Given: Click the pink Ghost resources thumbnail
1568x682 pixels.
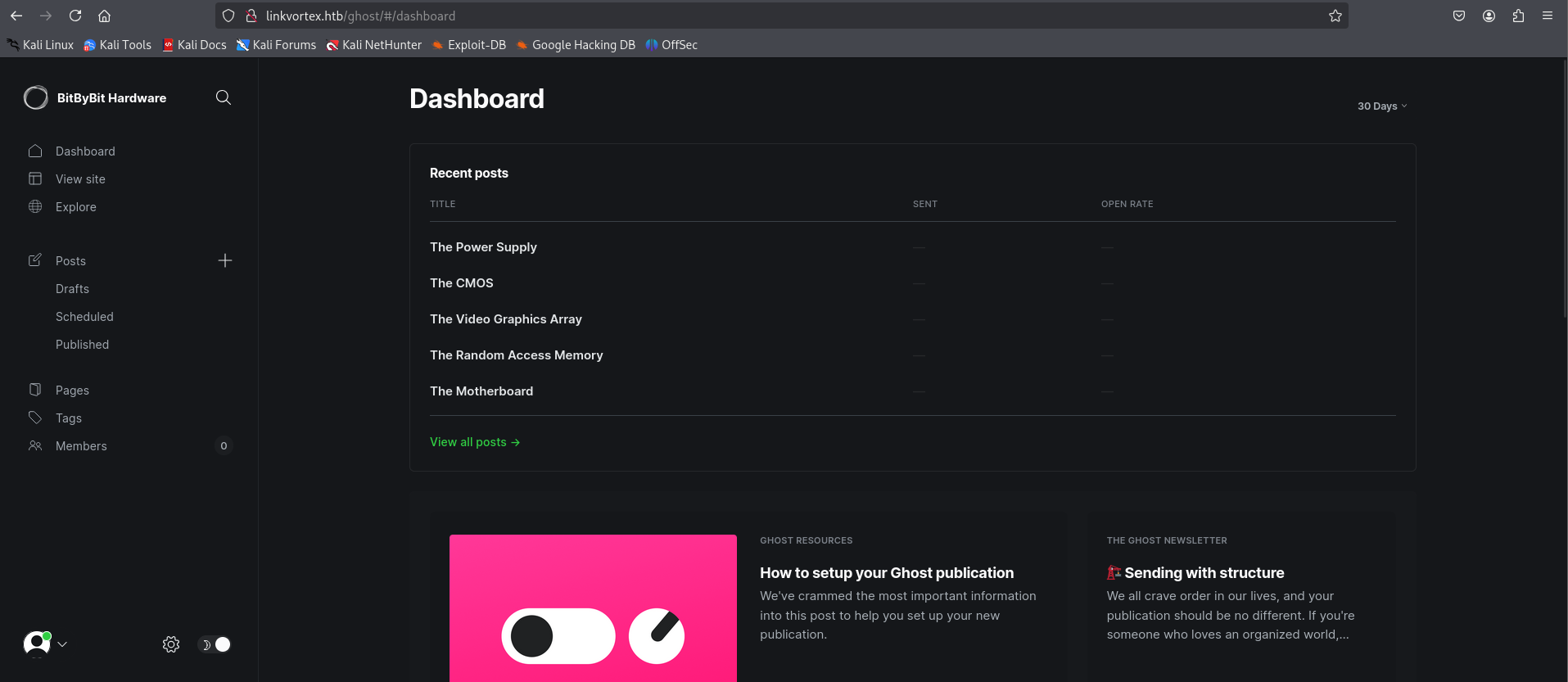Looking at the screenshot, I should [593, 608].
